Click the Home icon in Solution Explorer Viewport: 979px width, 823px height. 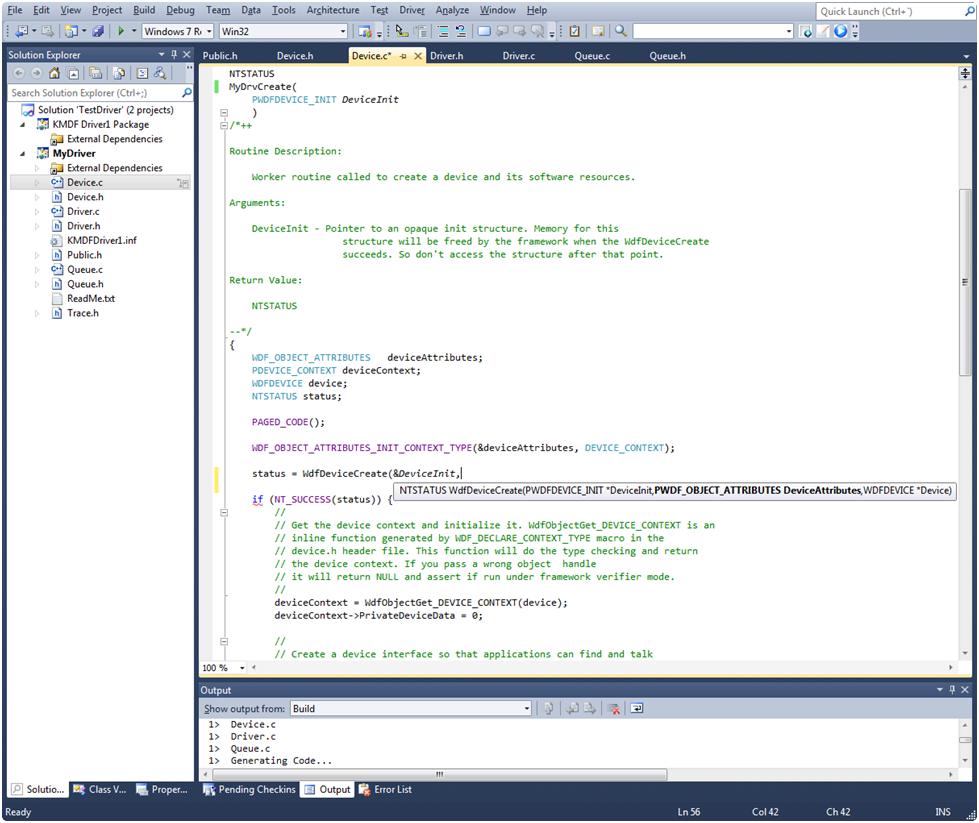point(55,73)
